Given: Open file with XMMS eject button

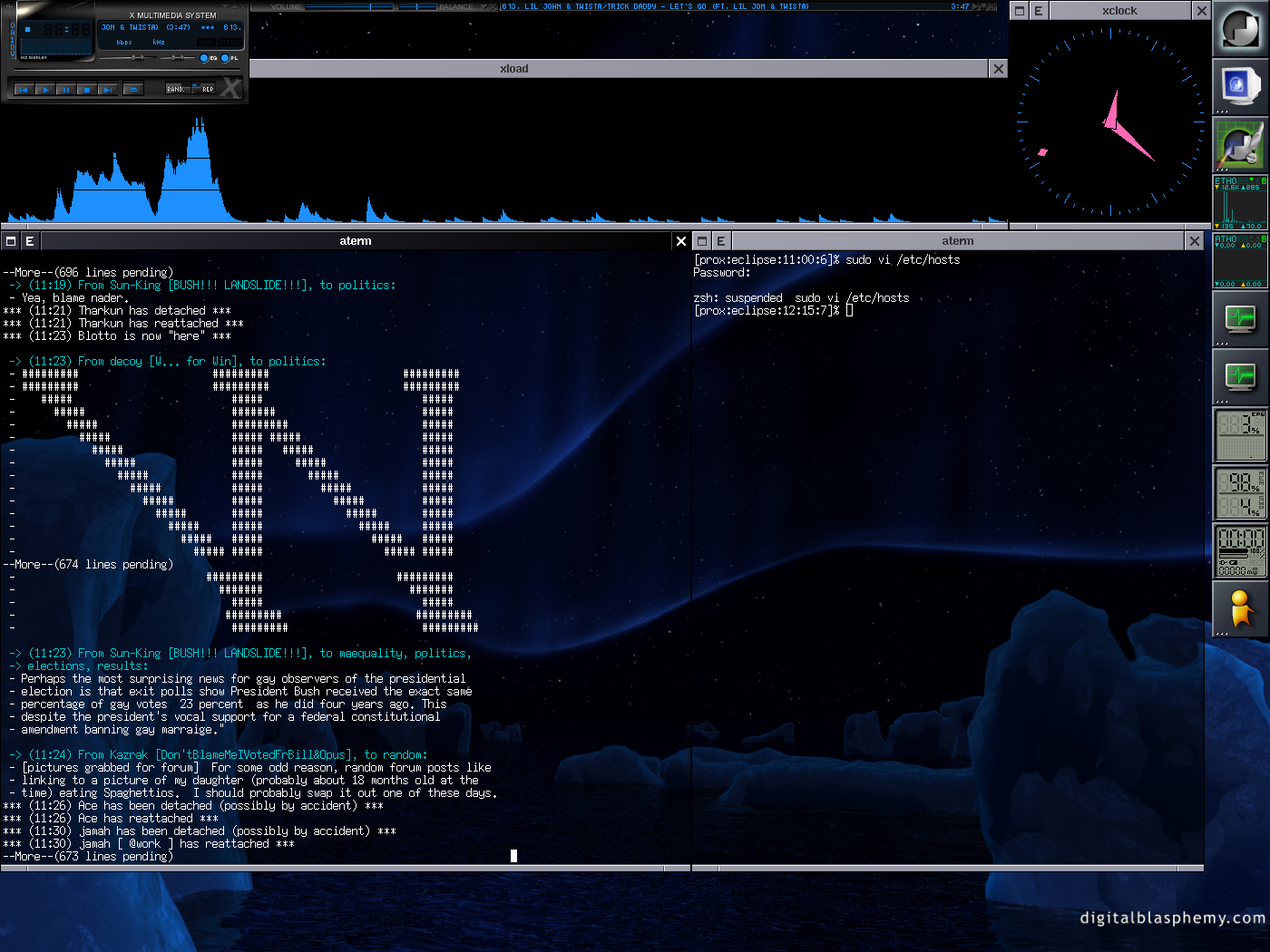Looking at the screenshot, I should 132,89.
